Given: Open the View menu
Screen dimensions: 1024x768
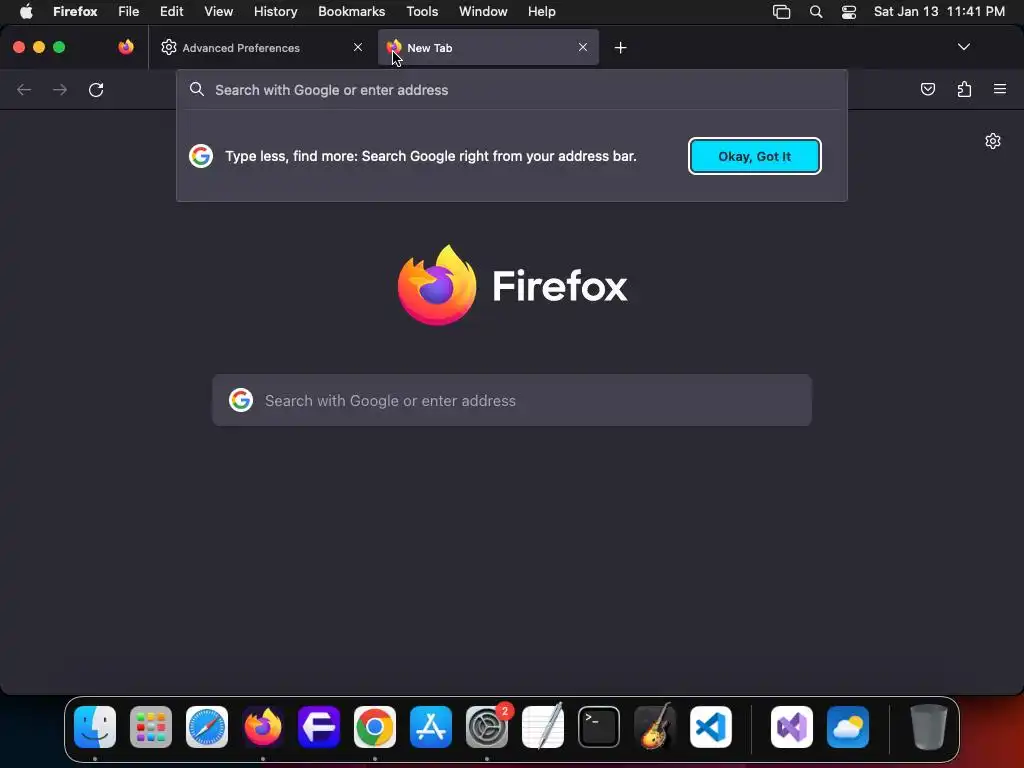Looking at the screenshot, I should 218,11.
